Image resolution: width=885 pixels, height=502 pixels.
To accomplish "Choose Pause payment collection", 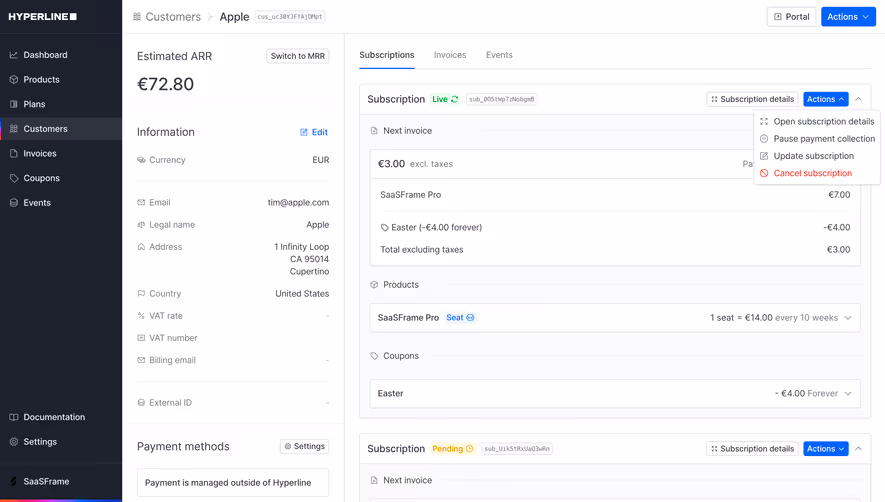I will tap(817, 139).
